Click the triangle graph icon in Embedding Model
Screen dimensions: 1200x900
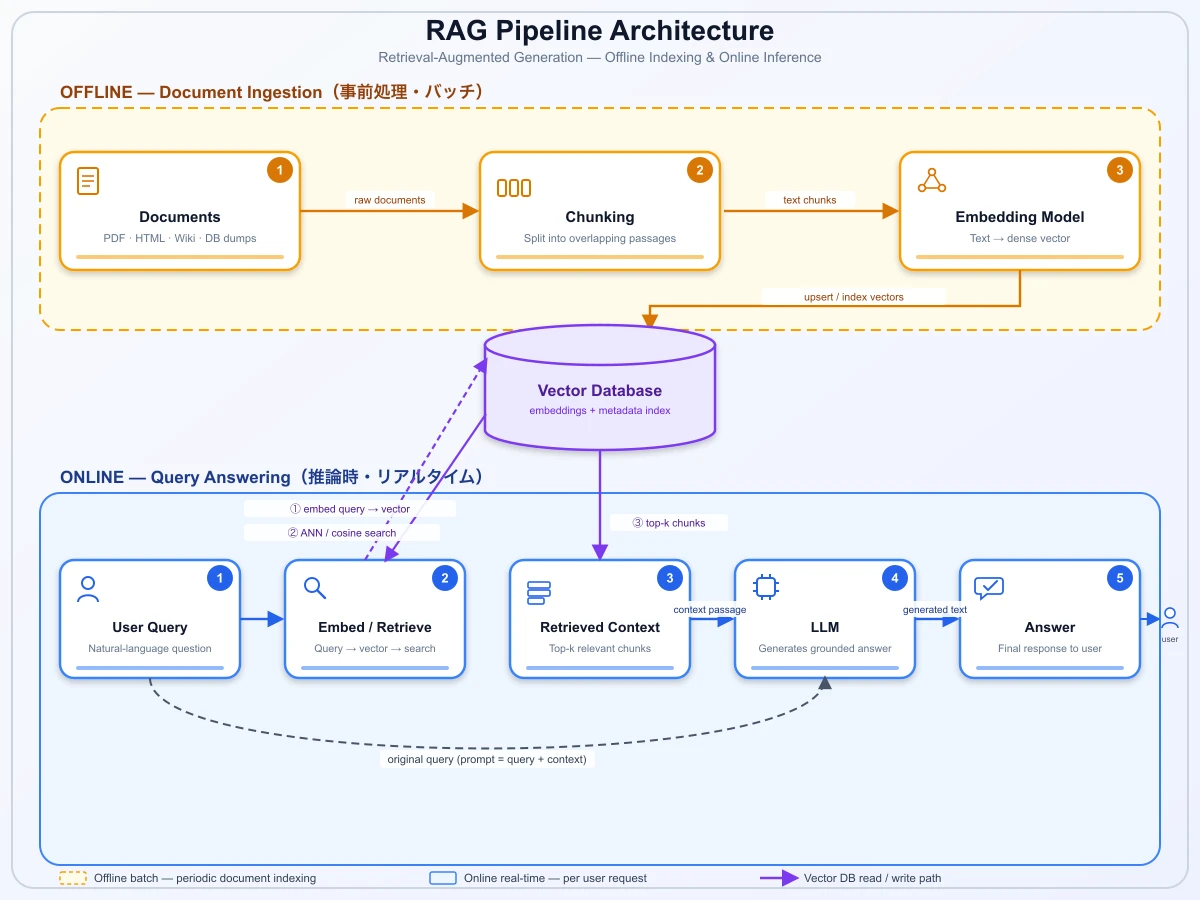[x=931, y=180]
